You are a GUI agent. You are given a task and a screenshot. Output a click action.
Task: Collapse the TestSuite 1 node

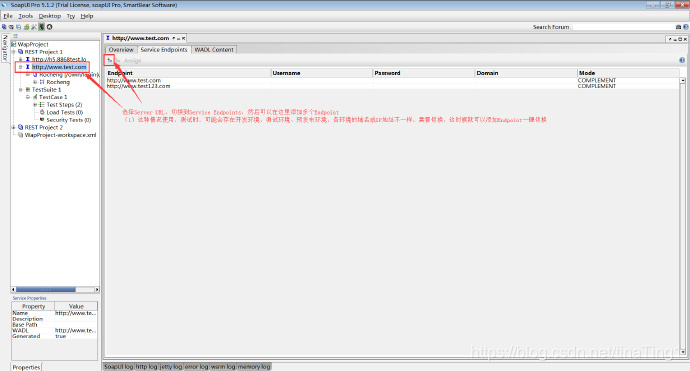(20, 90)
